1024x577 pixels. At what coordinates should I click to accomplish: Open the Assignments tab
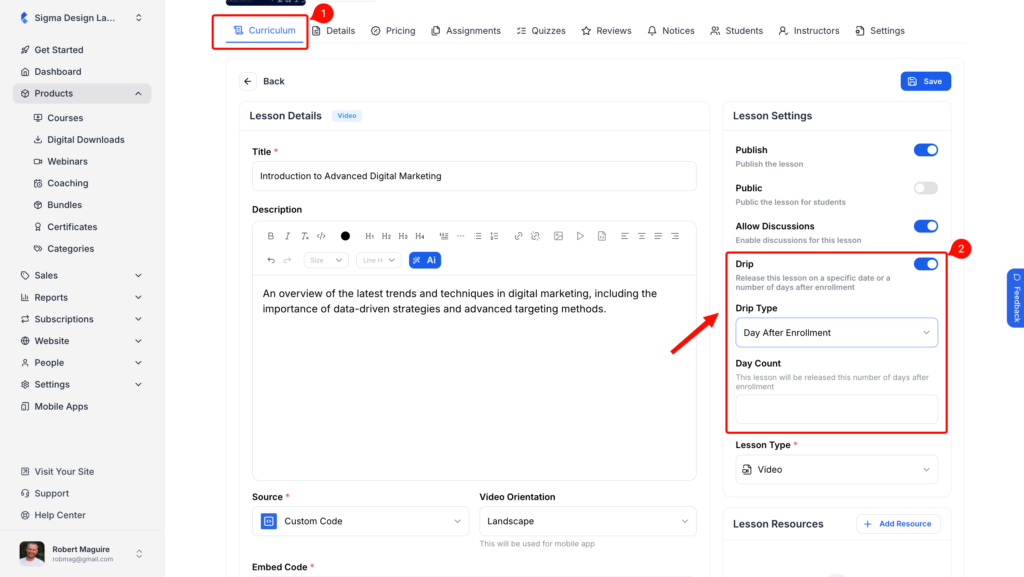(466, 31)
